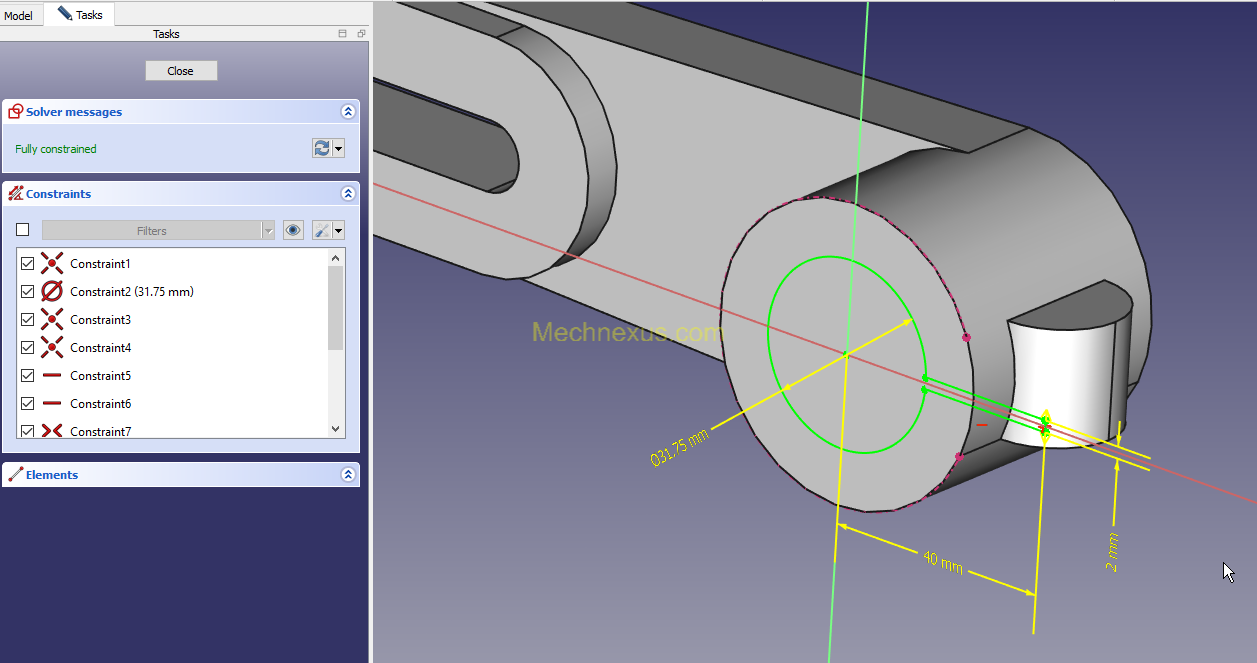Select the Constraint3 label text

coord(100,320)
